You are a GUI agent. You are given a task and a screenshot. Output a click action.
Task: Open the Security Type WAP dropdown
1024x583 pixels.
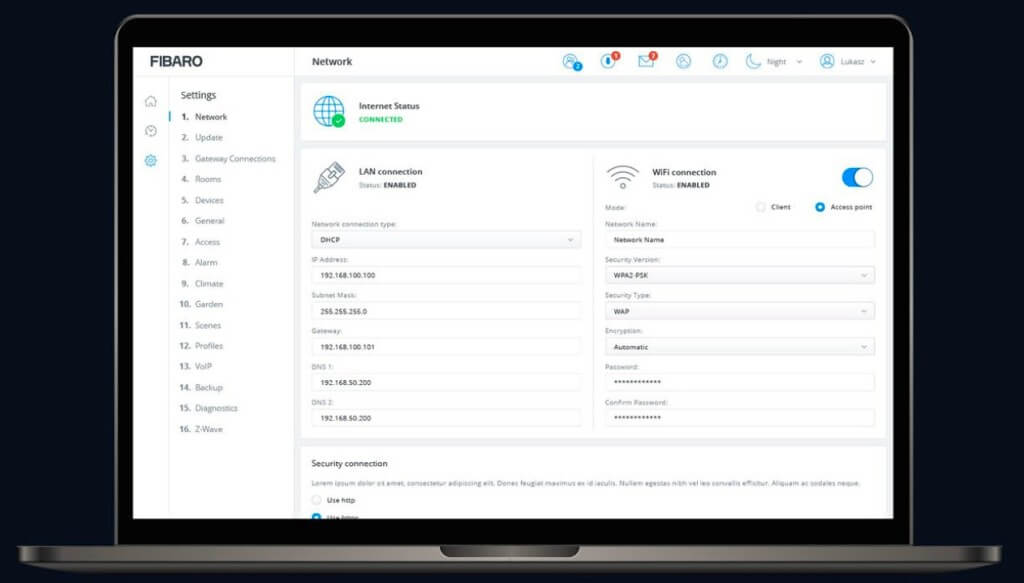740,311
